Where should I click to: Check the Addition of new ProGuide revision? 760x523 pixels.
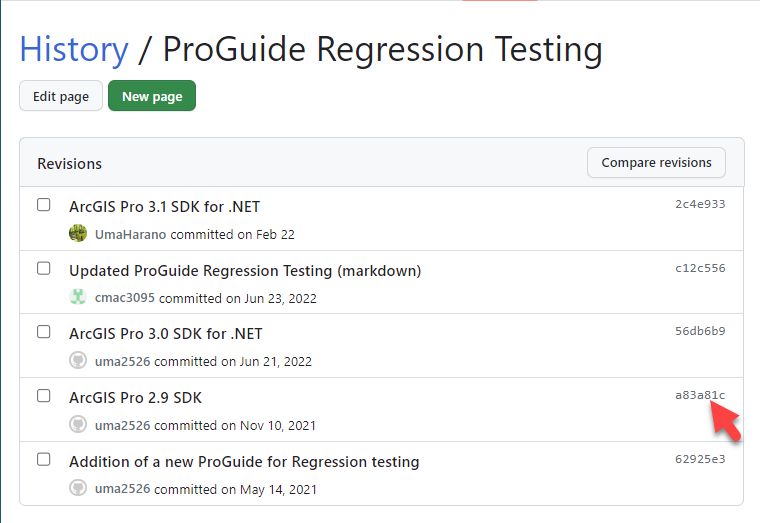point(44,460)
